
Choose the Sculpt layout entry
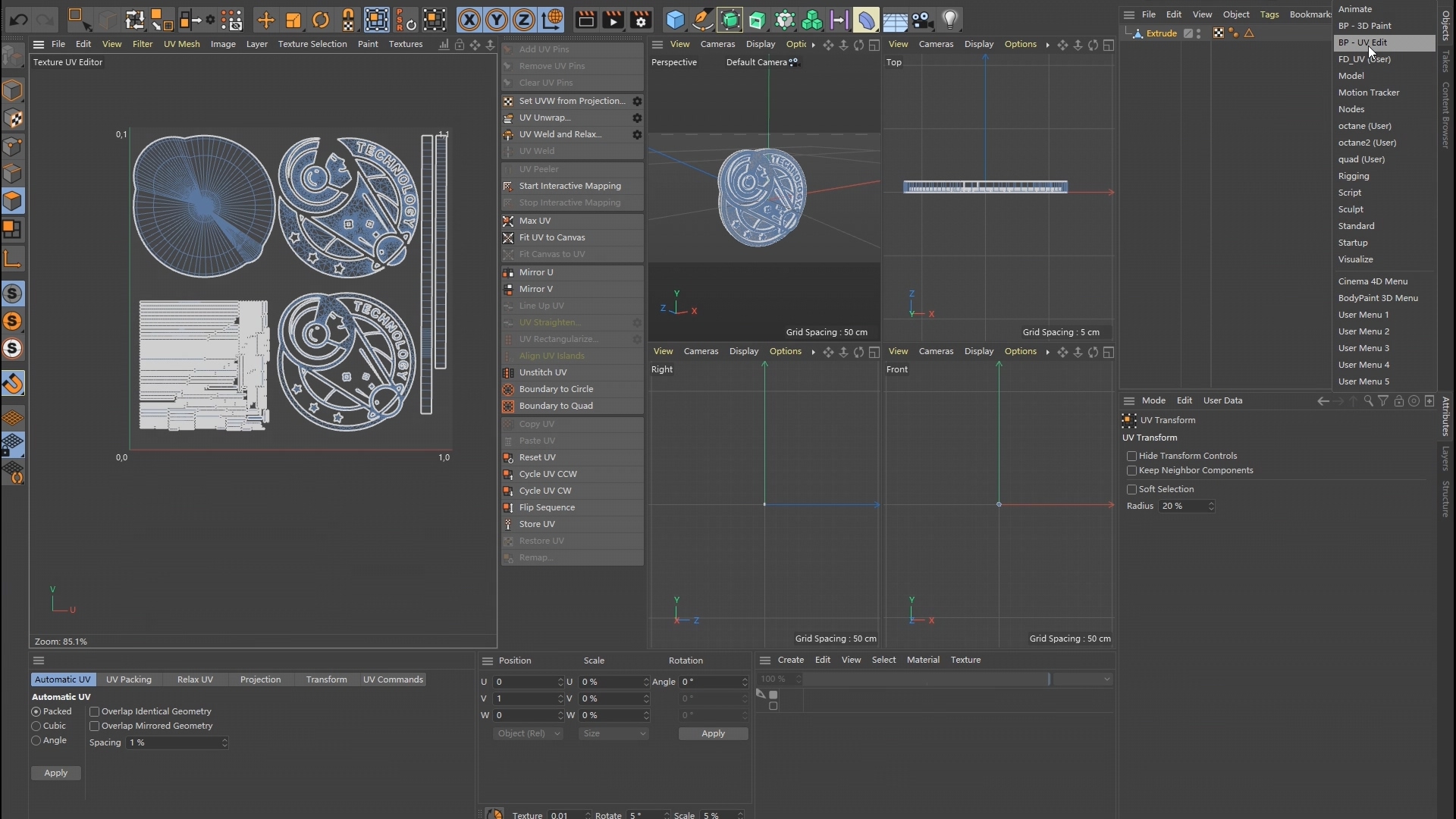point(1351,209)
